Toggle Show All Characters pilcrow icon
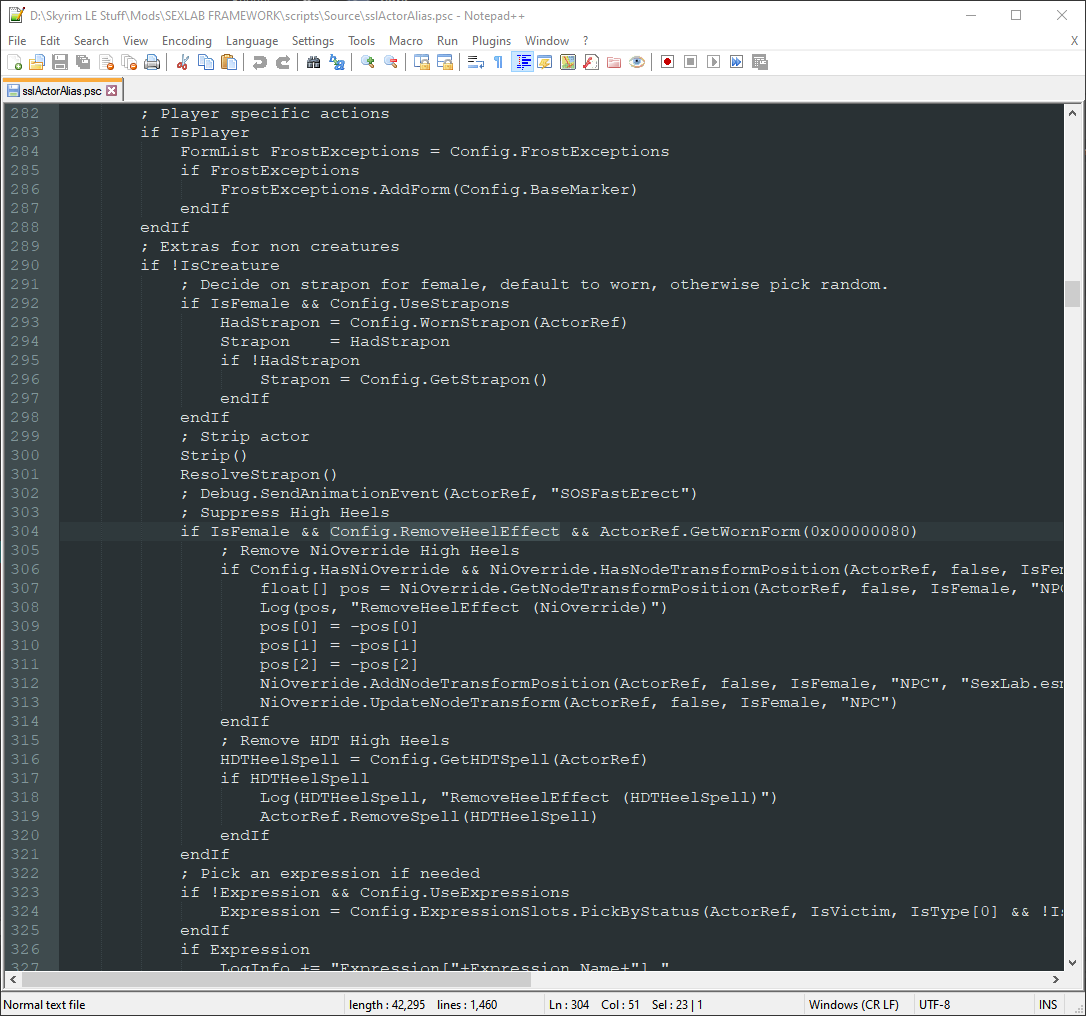Screen dimensions: 1086x1016 499,62
